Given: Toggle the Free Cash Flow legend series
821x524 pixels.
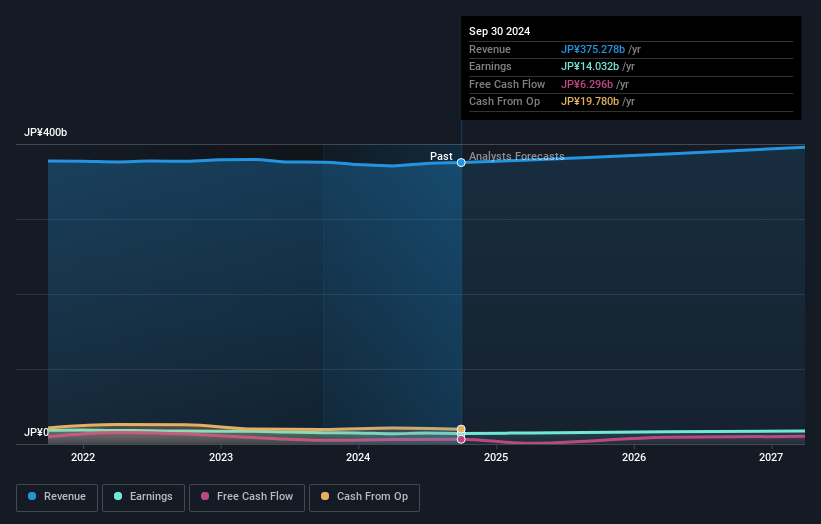Looking at the screenshot, I should (247, 497).
